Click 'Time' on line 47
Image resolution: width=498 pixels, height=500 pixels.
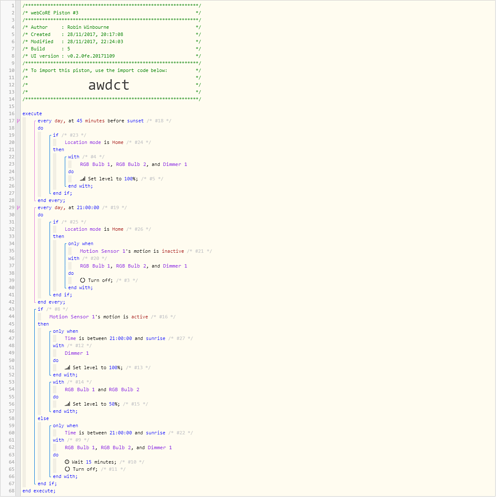tap(70, 339)
